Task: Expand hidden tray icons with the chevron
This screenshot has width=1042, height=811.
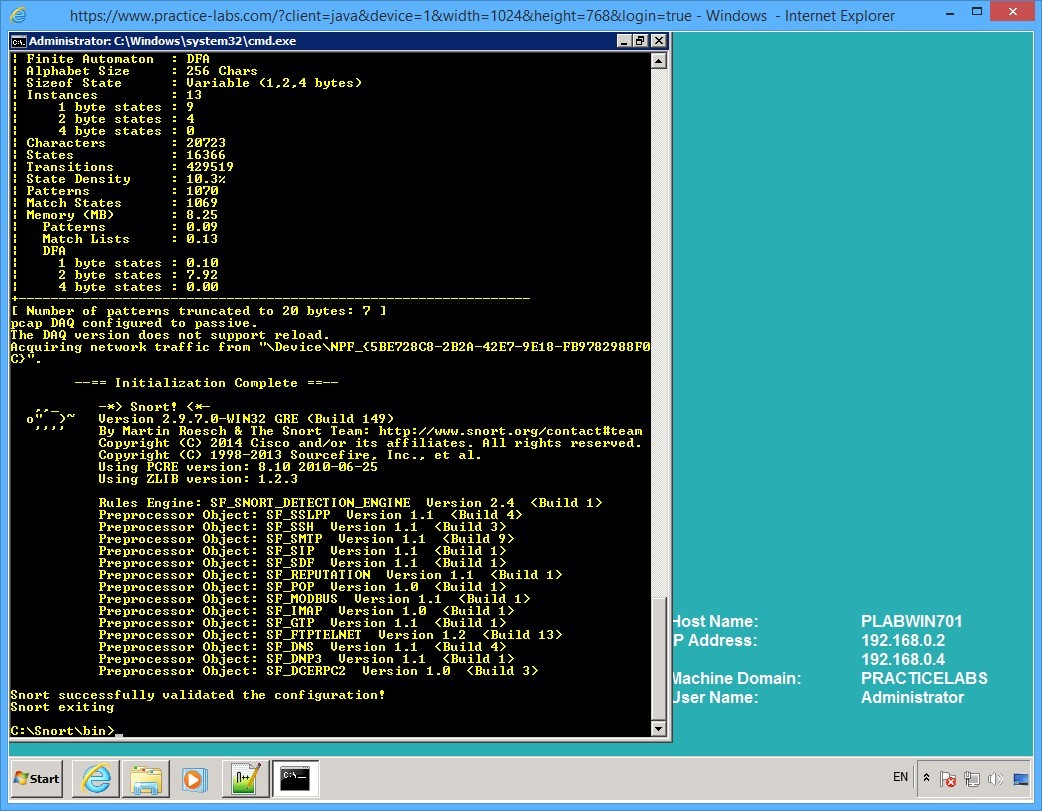Action: click(926, 777)
